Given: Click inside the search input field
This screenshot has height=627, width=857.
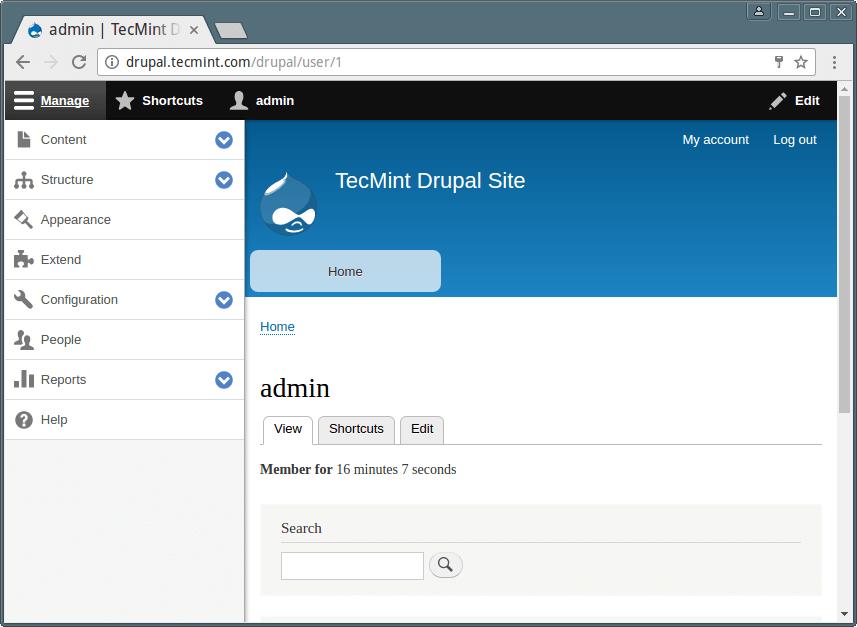Looking at the screenshot, I should coord(352,565).
